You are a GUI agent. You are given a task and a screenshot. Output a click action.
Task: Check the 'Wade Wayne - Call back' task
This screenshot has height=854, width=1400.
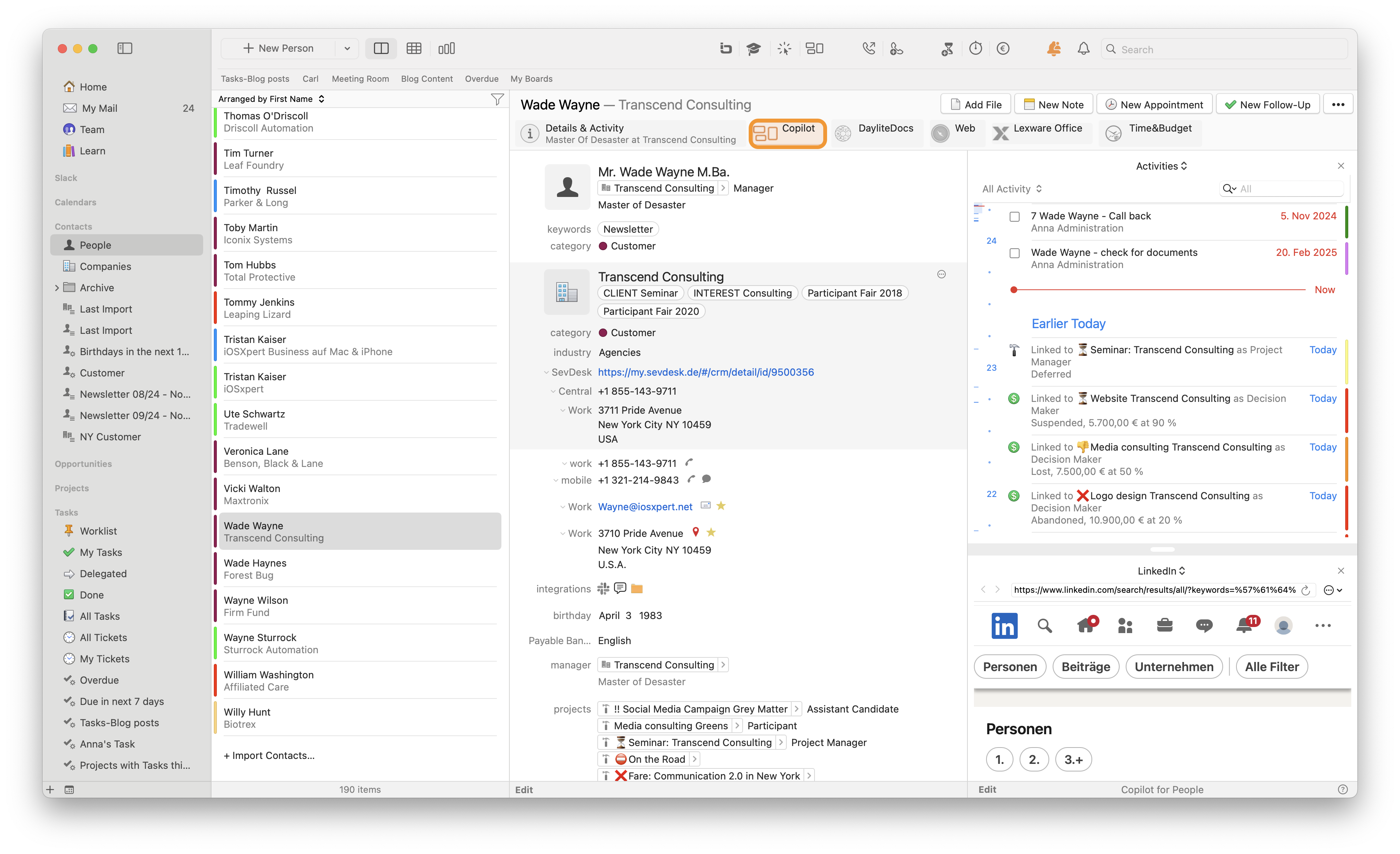[1014, 216]
